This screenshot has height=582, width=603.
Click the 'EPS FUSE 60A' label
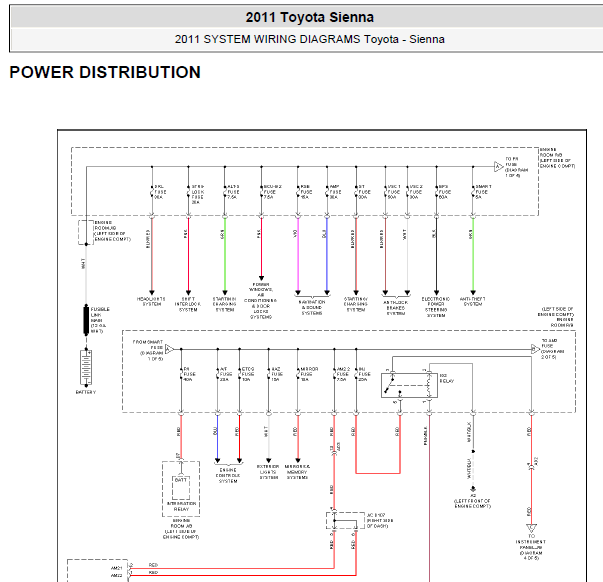pyautogui.click(x=445, y=192)
